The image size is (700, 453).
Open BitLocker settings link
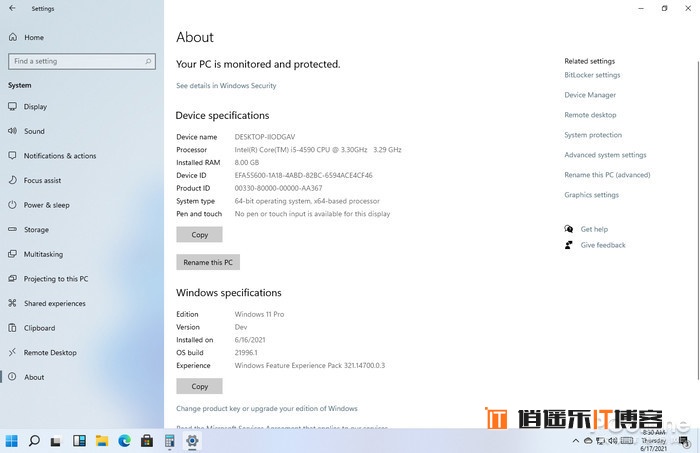click(592, 75)
